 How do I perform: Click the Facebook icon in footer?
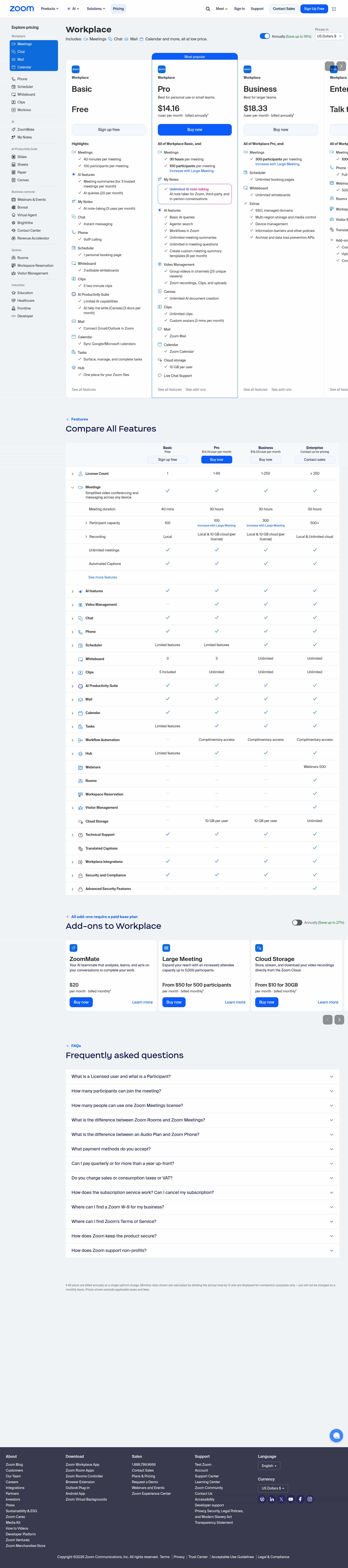click(300, 1499)
